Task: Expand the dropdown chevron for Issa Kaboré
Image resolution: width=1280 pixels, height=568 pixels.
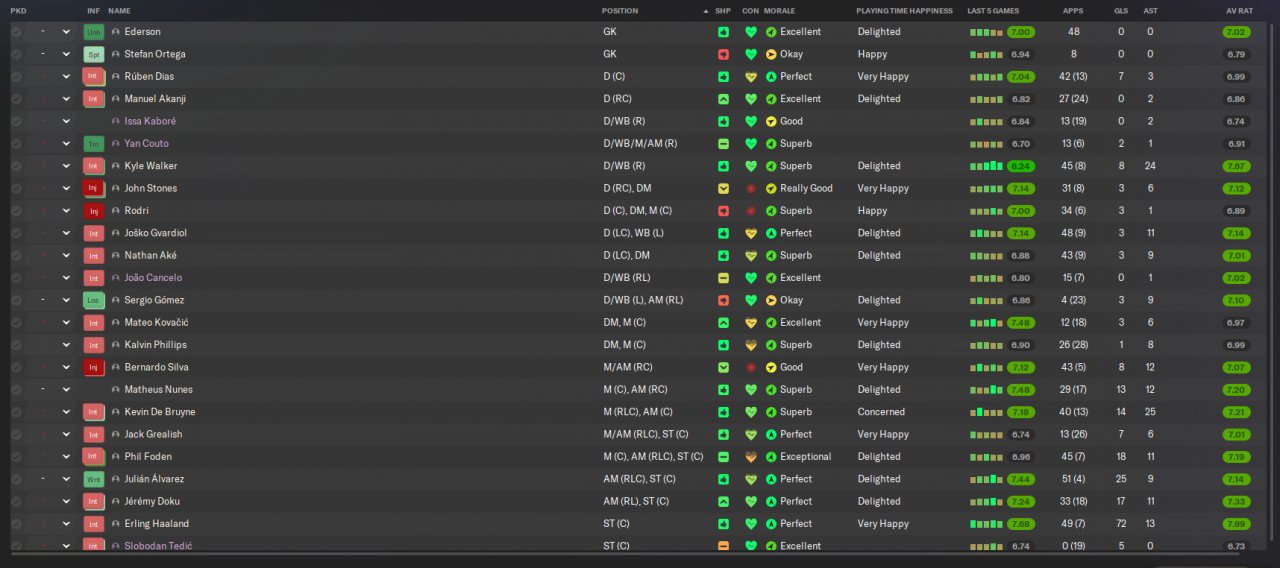Action: point(67,121)
